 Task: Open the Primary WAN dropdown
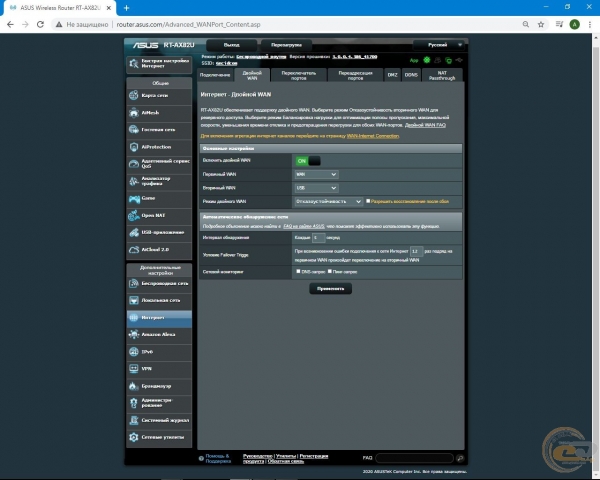[316, 175]
